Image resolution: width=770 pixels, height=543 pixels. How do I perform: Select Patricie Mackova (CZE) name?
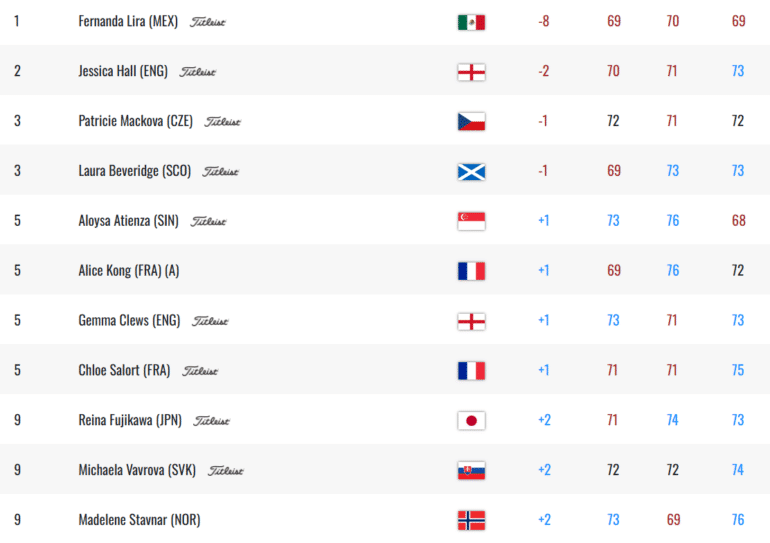click(136, 121)
